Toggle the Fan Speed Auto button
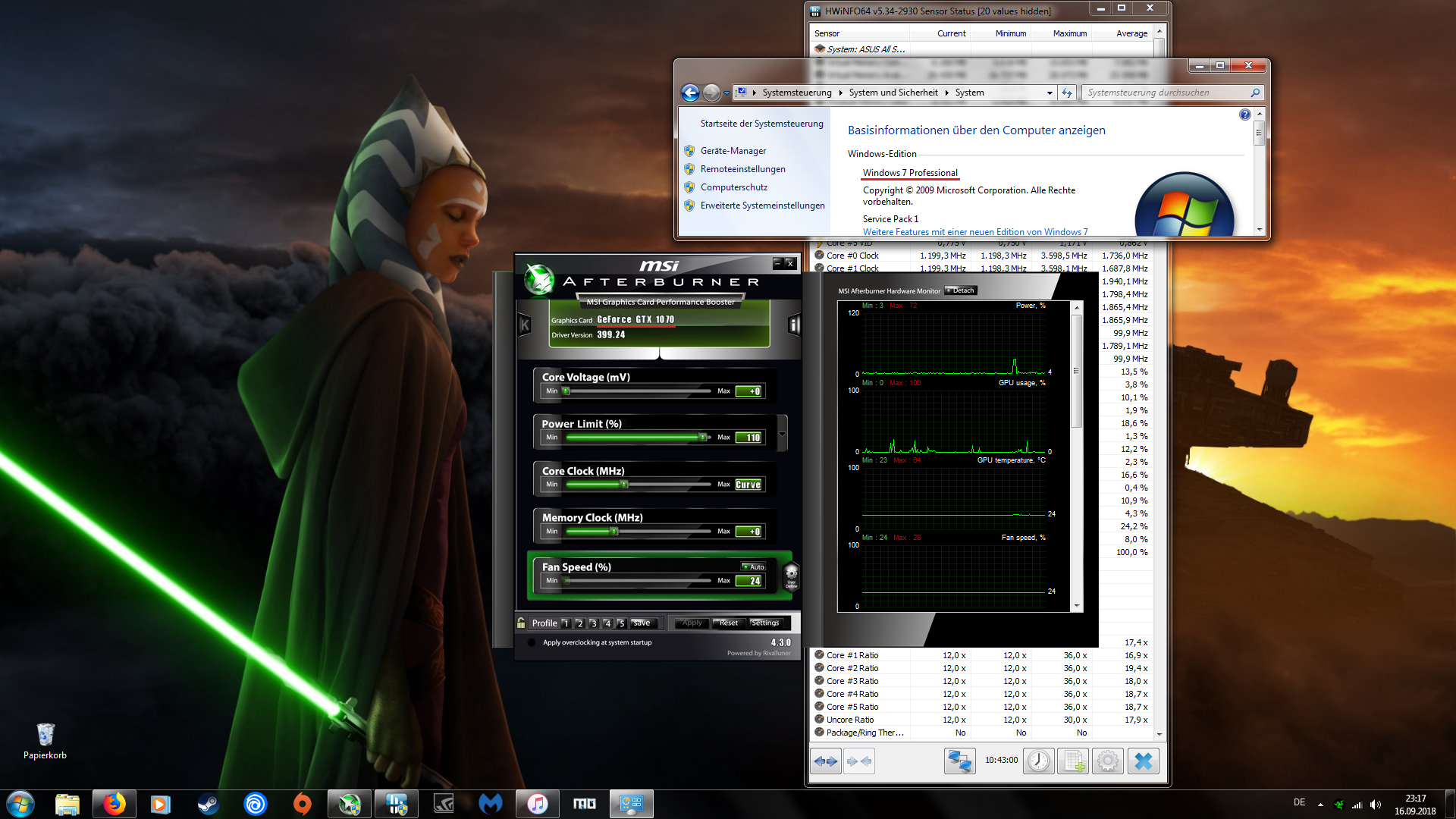Viewport: 1456px width, 819px height. (753, 567)
